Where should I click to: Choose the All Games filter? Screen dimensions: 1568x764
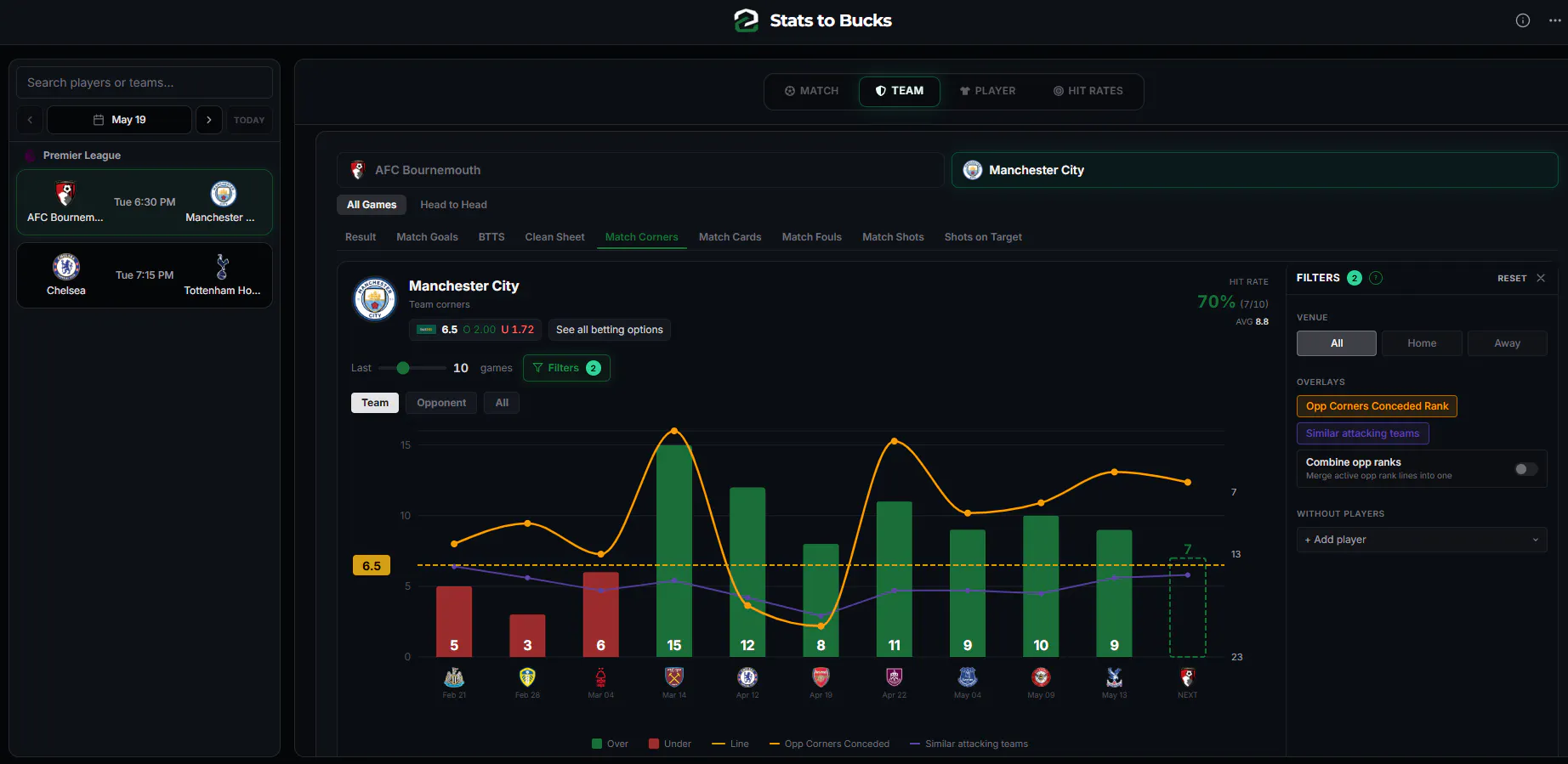[372, 205]
